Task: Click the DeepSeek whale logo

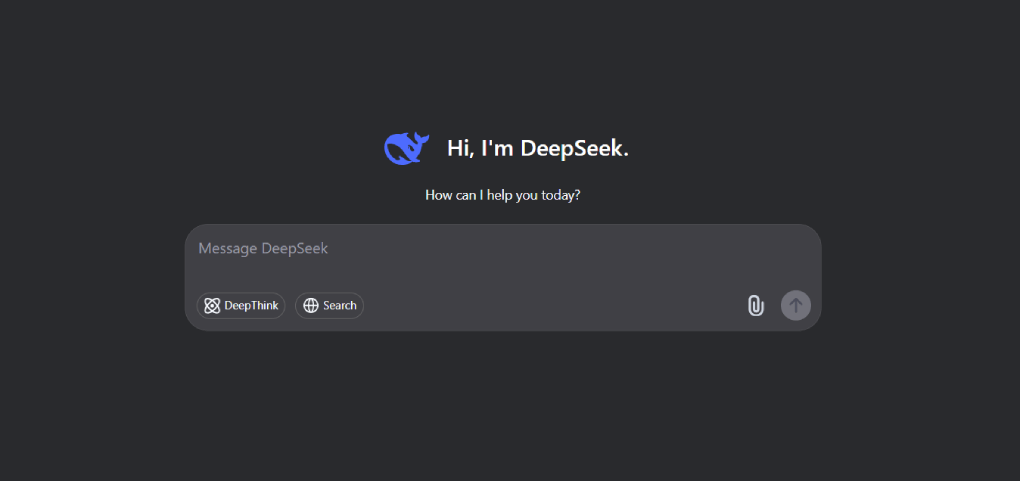Action: pos(407,148)
